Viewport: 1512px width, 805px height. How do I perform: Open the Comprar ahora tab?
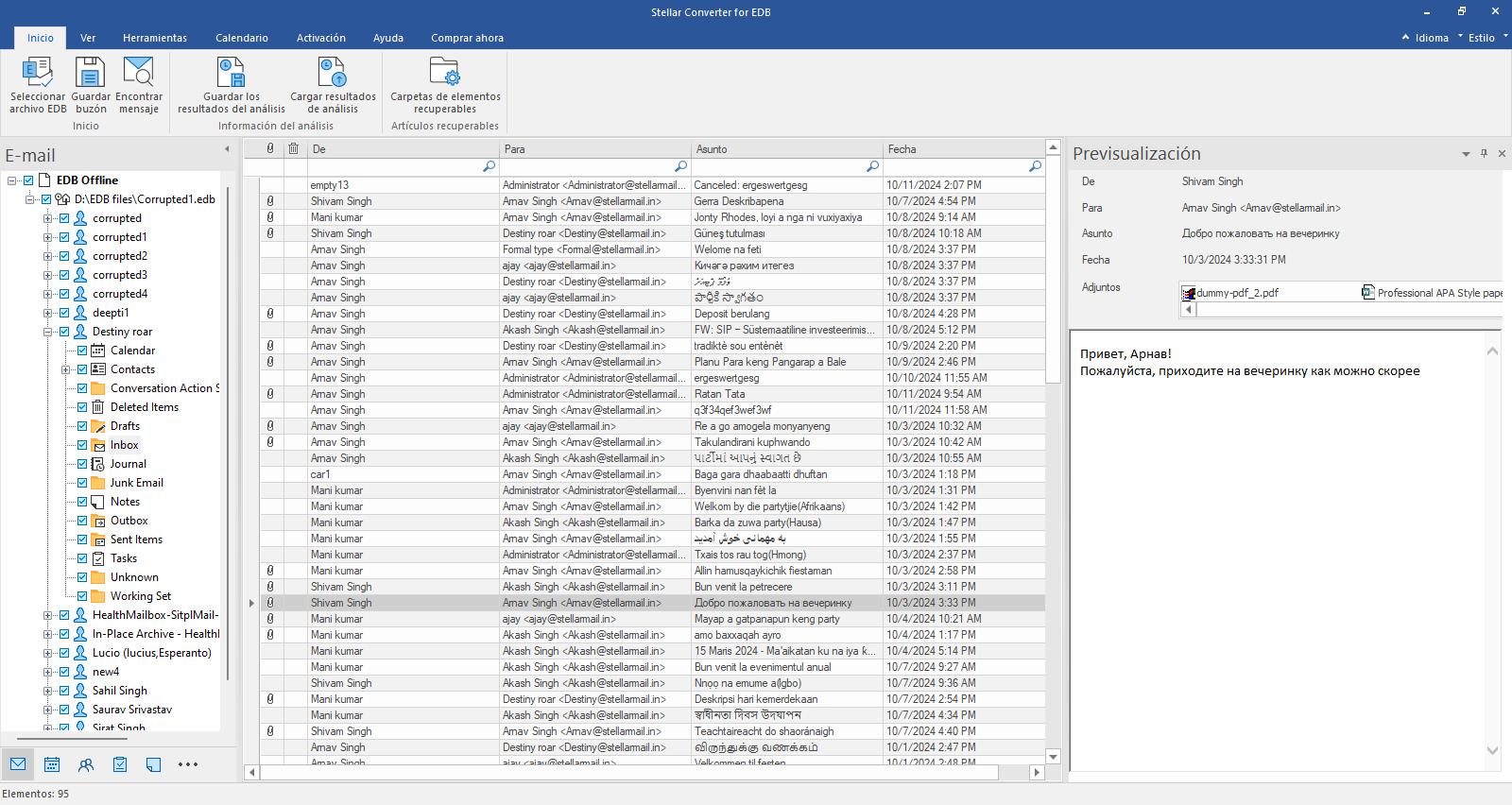coord(468,38)
